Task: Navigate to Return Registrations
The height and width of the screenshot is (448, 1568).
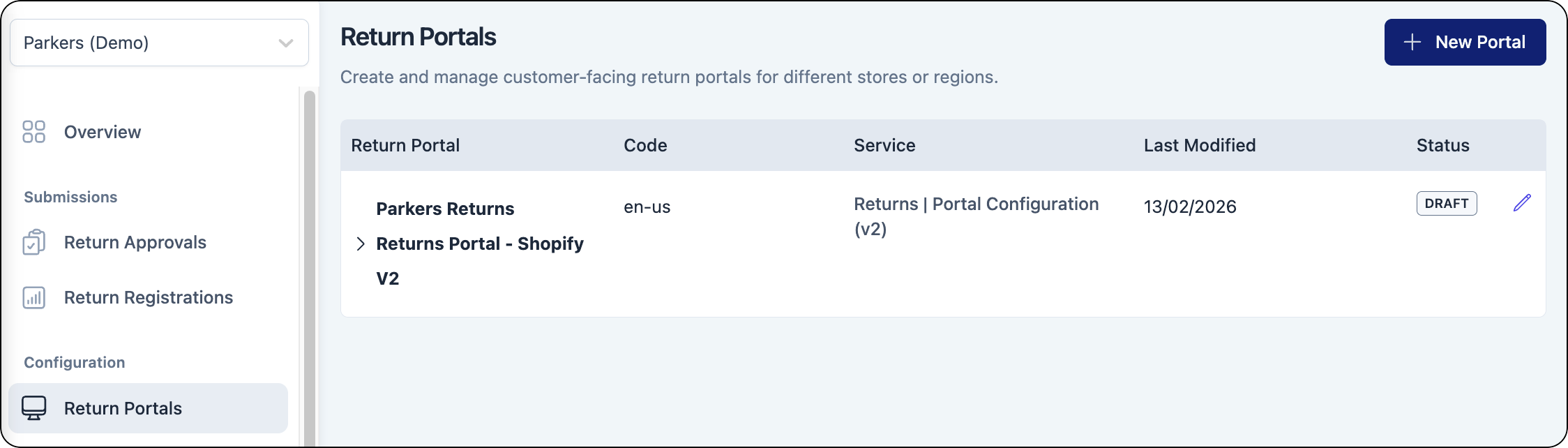Action: (x=149, y=297)
